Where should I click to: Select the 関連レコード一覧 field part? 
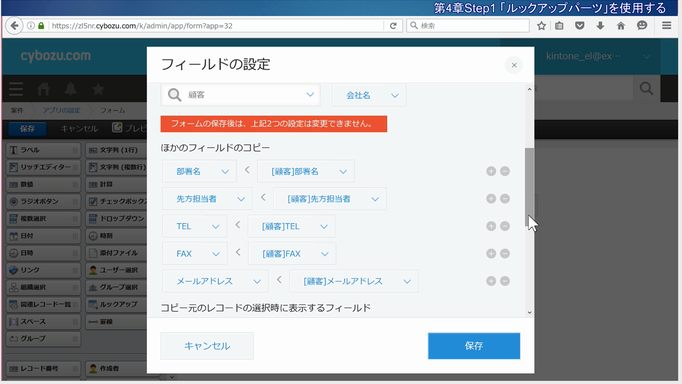(43, 304)
